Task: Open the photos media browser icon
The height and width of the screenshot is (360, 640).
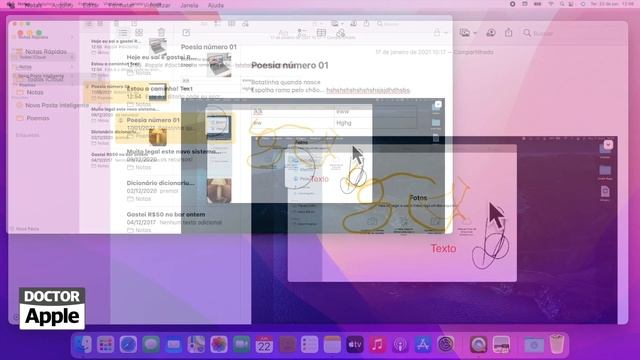Action: click(464, 33)
